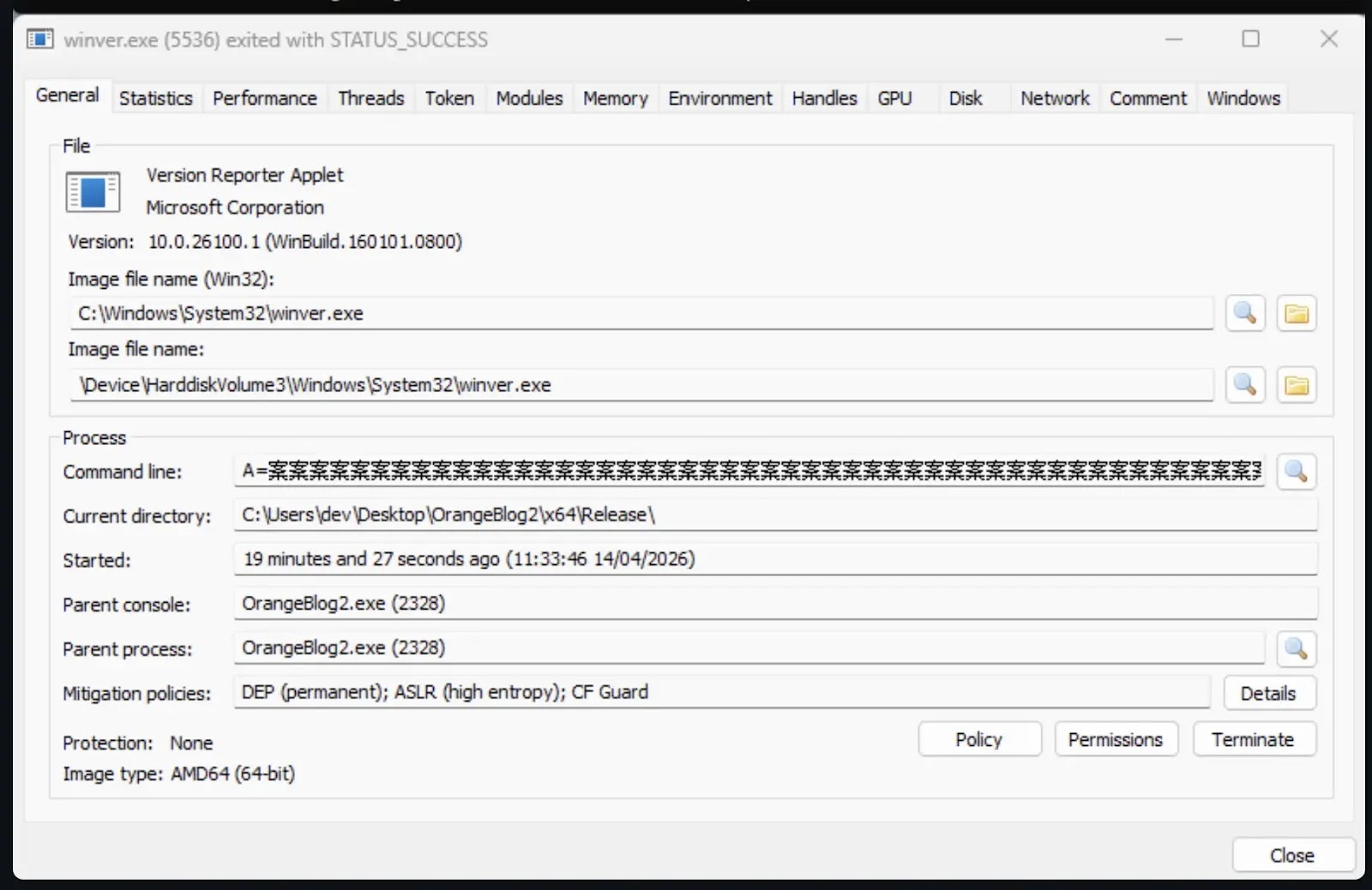Switch to the Threads tab
The width and height of the screenshot is (1372, 890).
[x=370, y=99]
